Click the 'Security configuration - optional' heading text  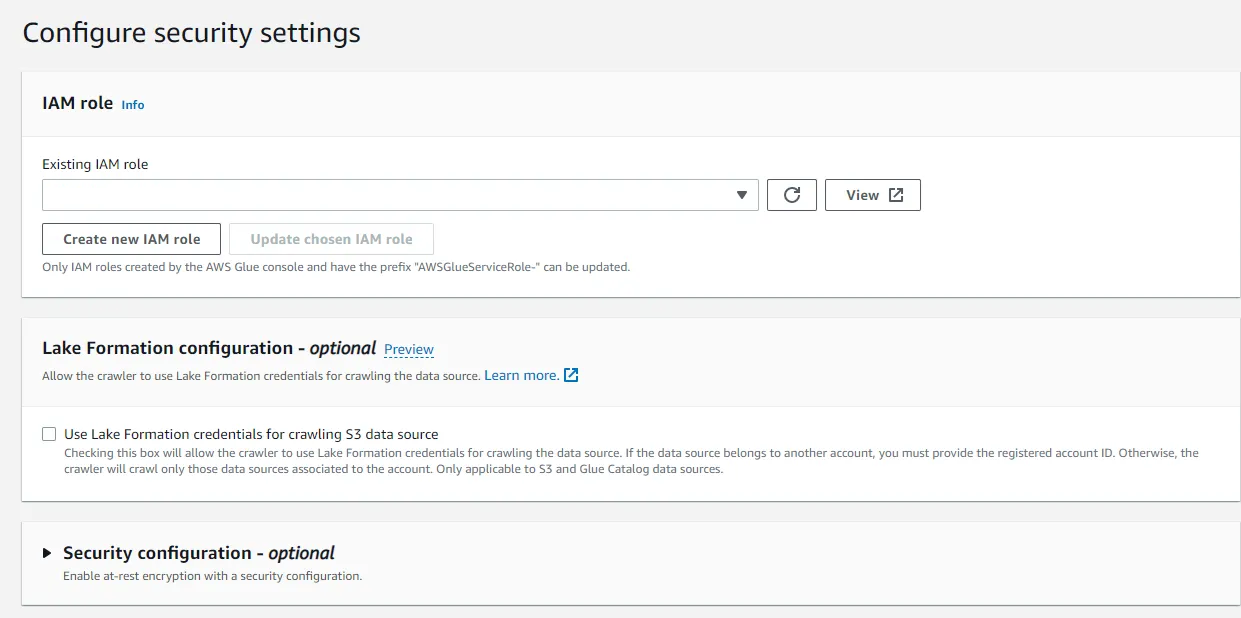point(199,553)
